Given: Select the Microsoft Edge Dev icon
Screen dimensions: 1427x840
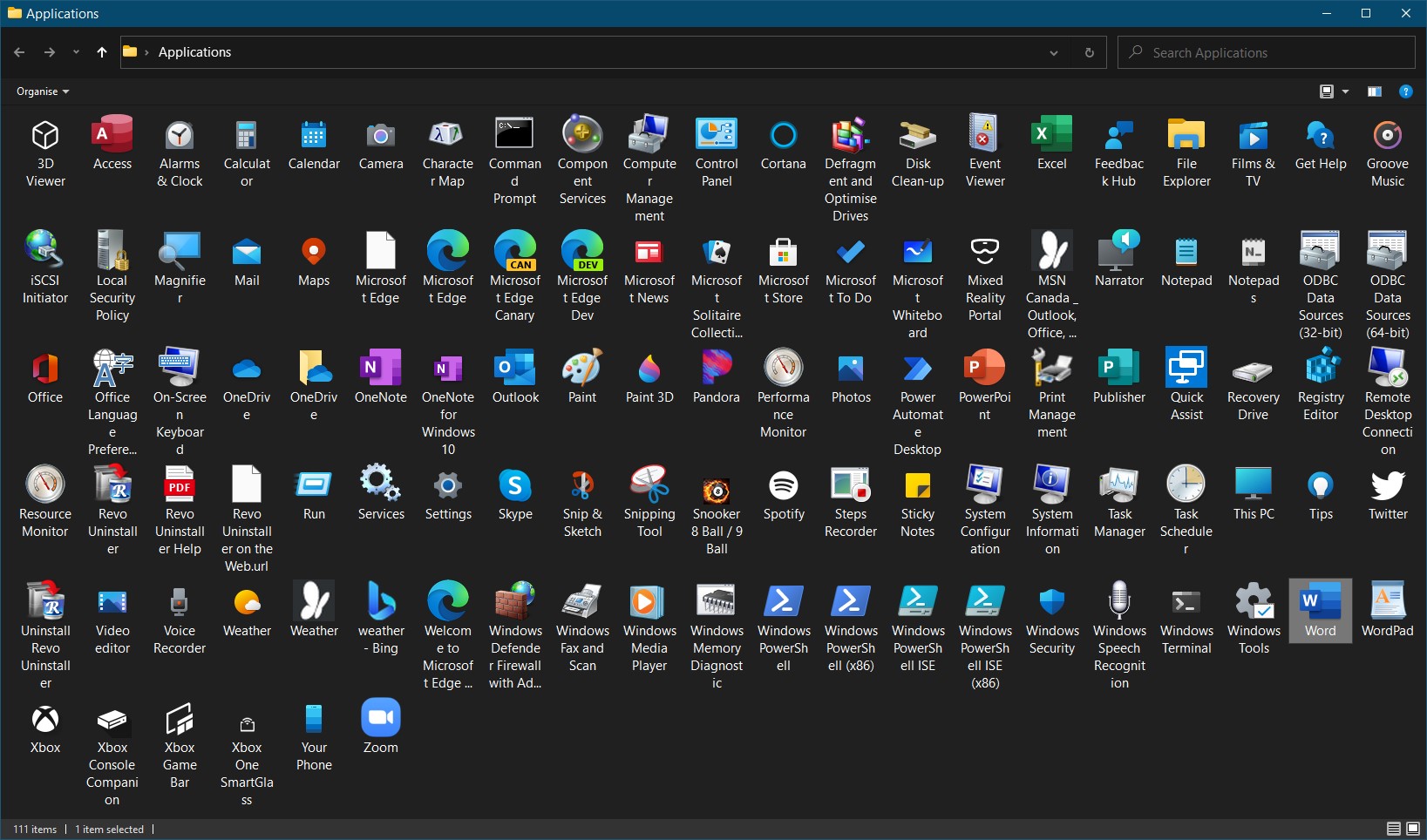Looking at the screenshot, I should click(x=582, y=252).
